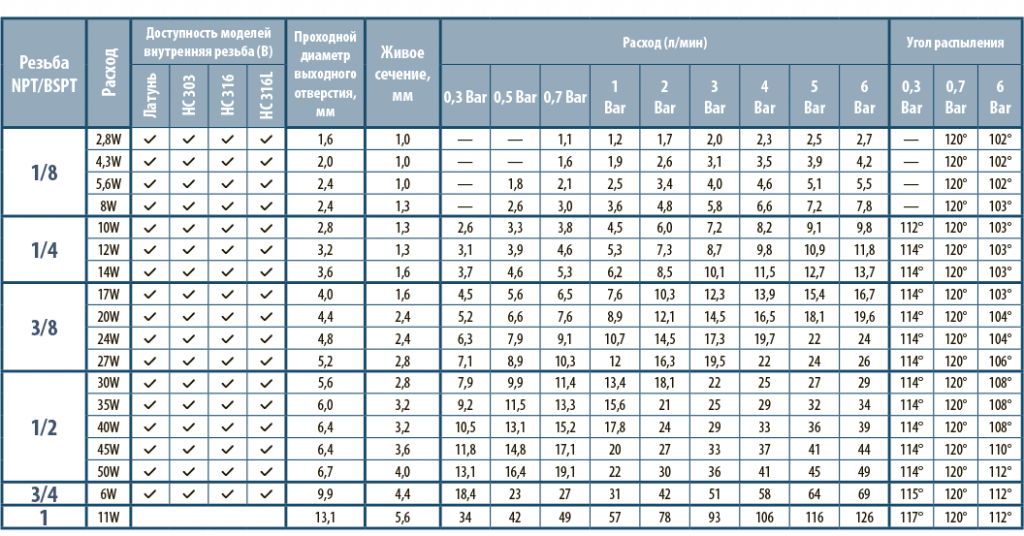Click the HC 316L checkmark in the 50W row
Viewport: 1024px width, 536px height.
[266, 472]
